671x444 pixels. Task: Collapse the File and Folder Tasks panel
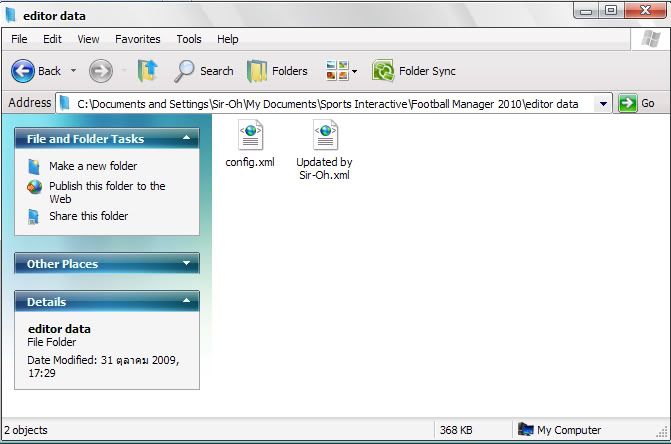[186, 138]
